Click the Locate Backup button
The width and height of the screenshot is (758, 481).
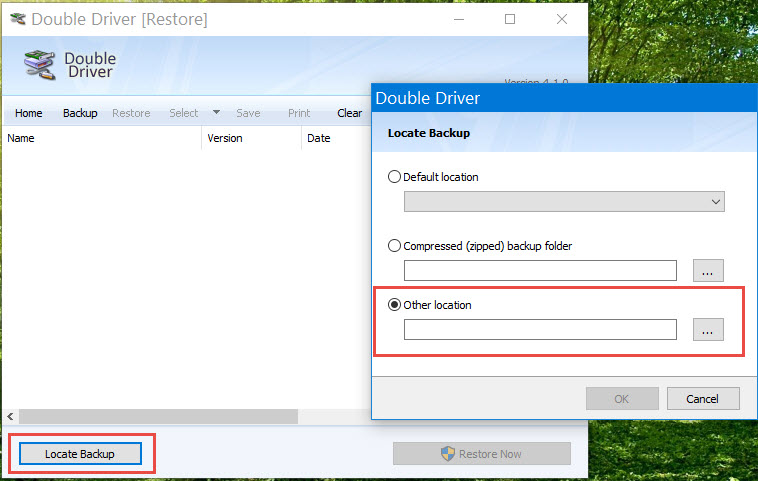point(80,454)
